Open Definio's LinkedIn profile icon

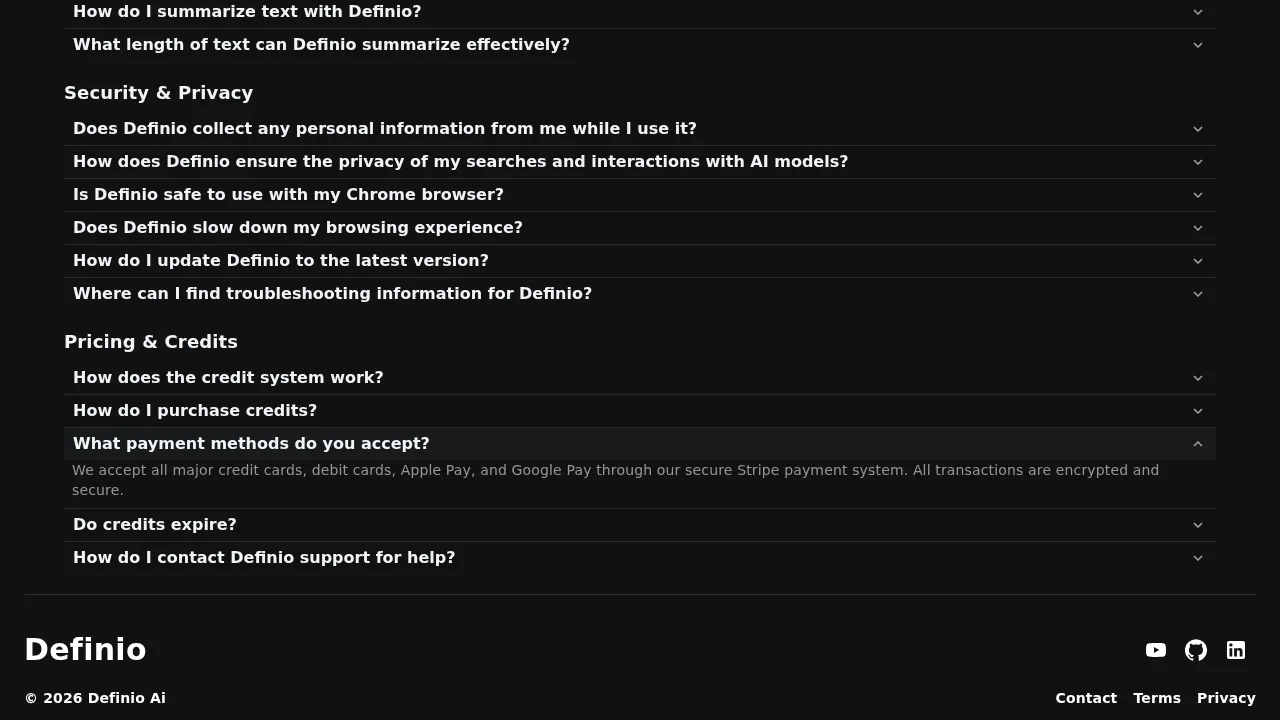click(1236, 650)
